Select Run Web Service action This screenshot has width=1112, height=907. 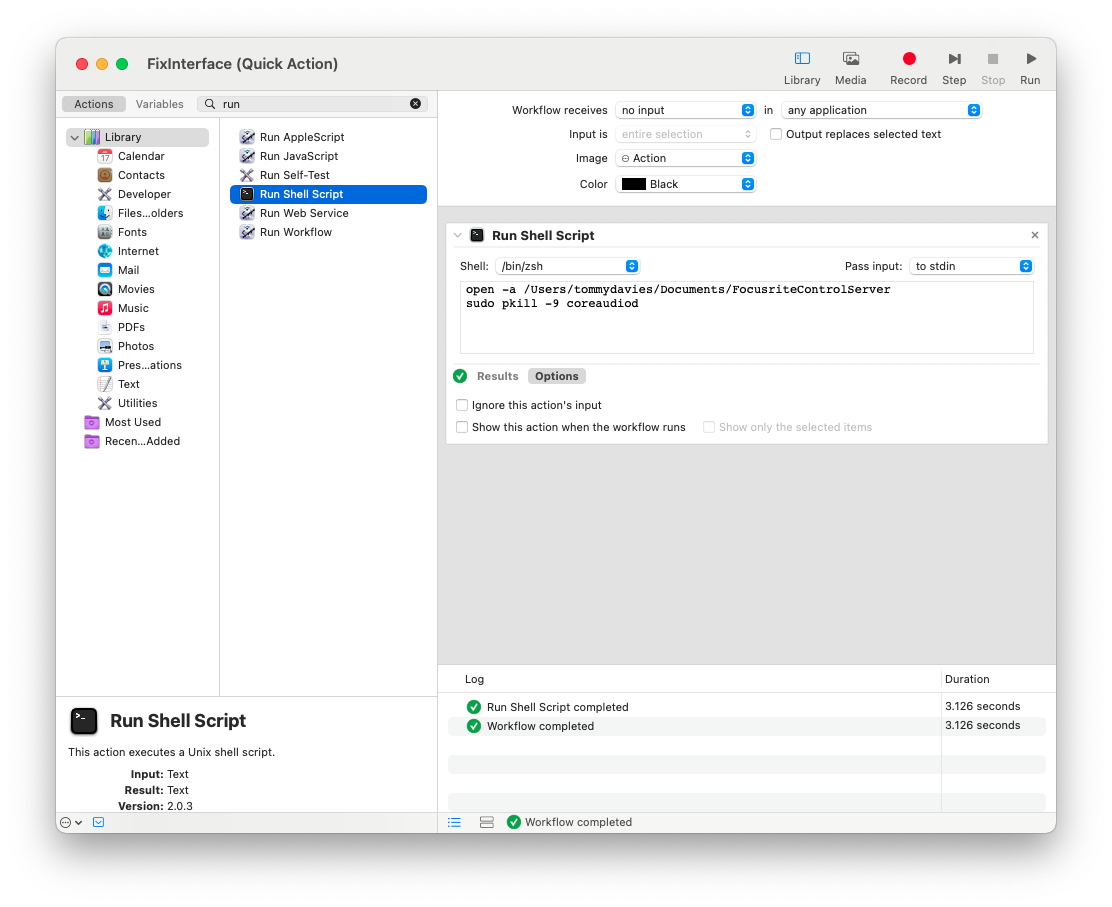(x=328, y=213)
